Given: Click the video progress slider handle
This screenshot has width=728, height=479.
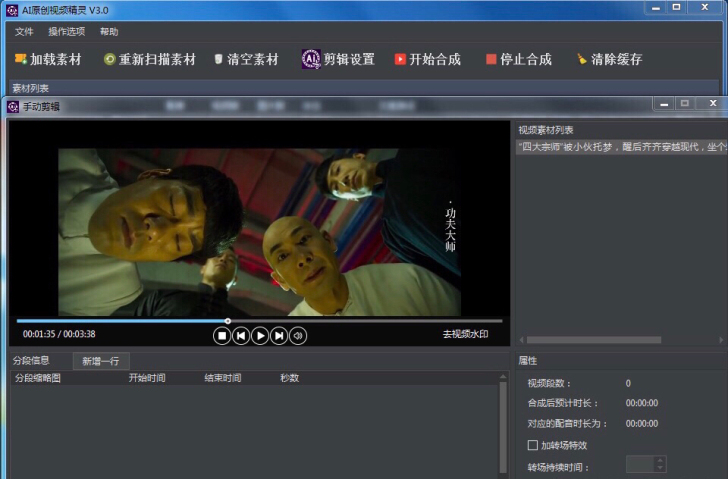Looking at the screenshot, I should 228,321.
